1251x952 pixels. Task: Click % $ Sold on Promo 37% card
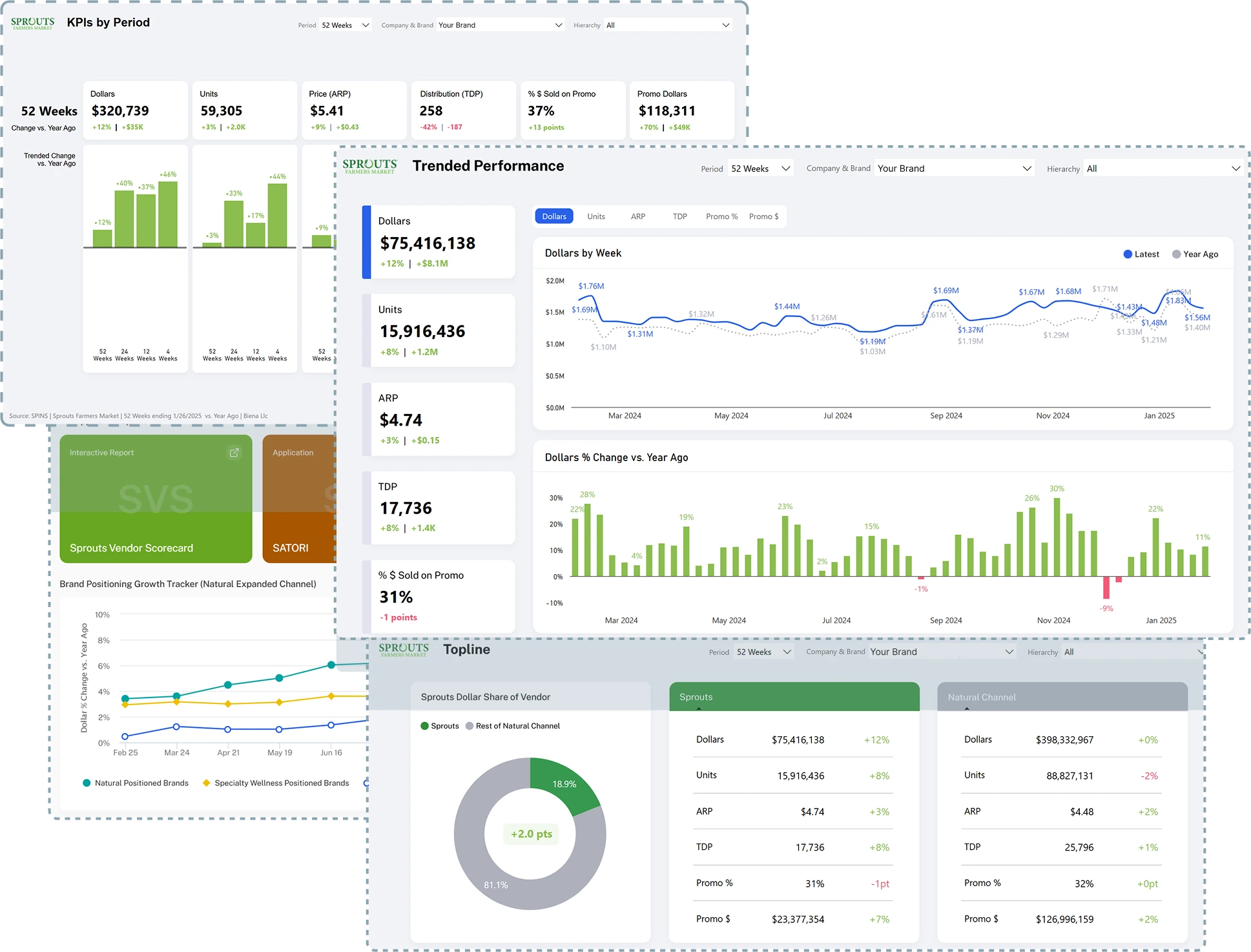573,110
